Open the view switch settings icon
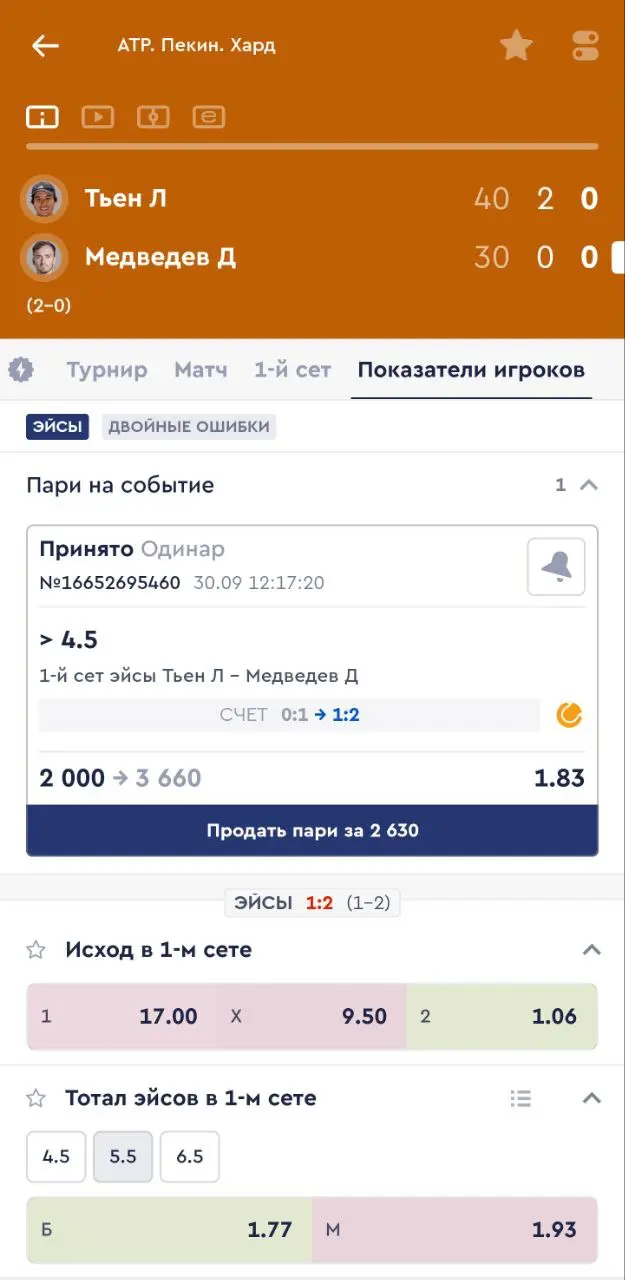The image size is (625, 1280). (585, 46)
